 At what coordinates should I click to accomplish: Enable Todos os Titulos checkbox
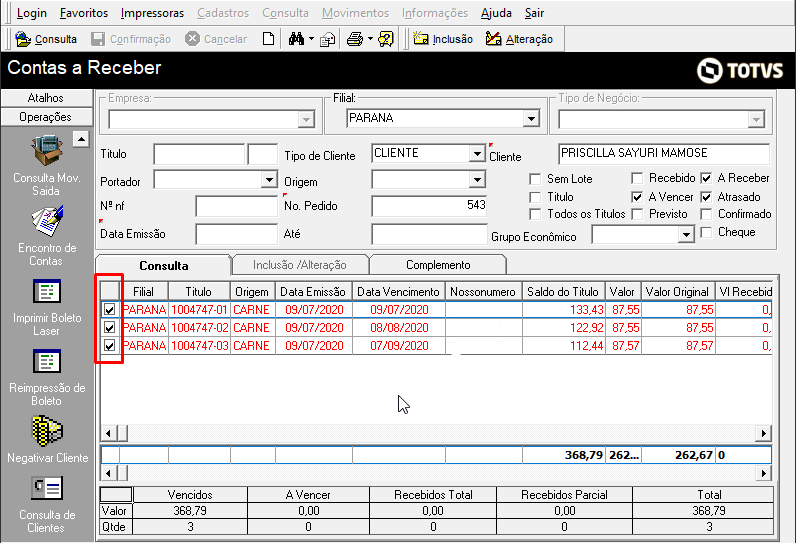pos(535,214)
